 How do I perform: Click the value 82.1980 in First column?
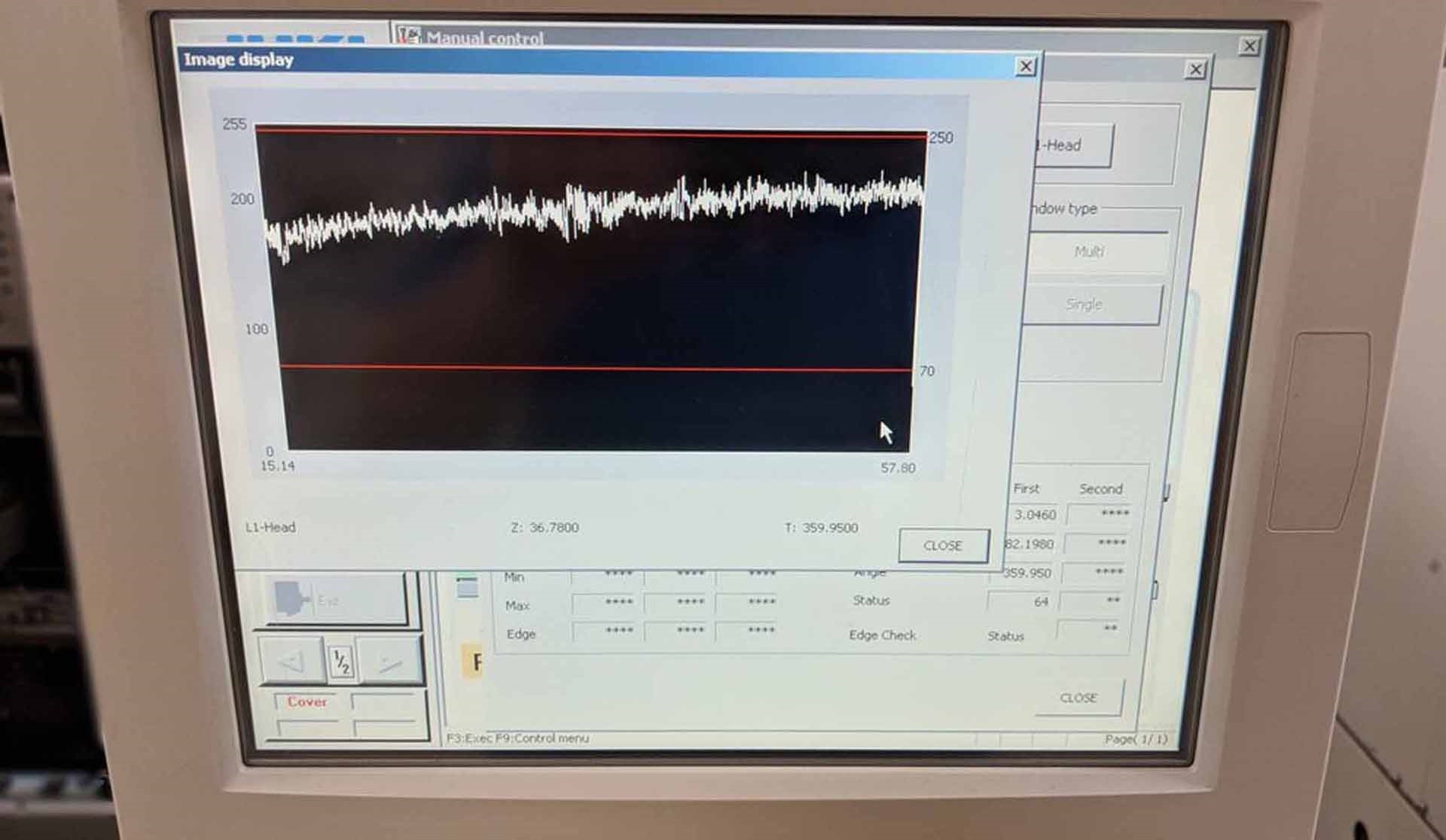1028,543
